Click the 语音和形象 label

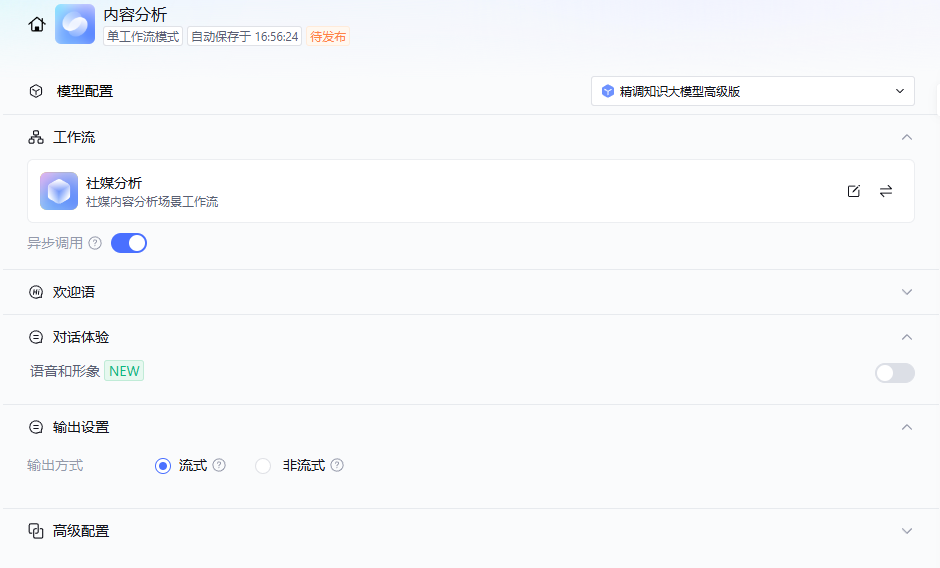[65, 371]
